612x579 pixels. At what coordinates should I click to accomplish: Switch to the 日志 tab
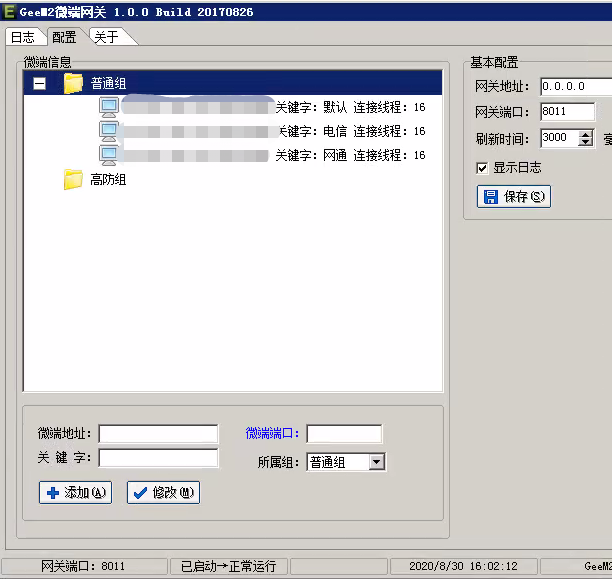(x=22, y=37)
